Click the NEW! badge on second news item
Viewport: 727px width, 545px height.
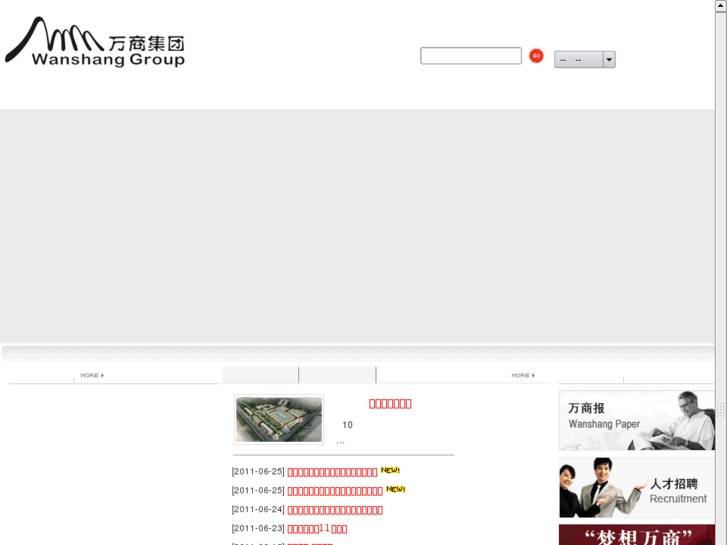396,489
